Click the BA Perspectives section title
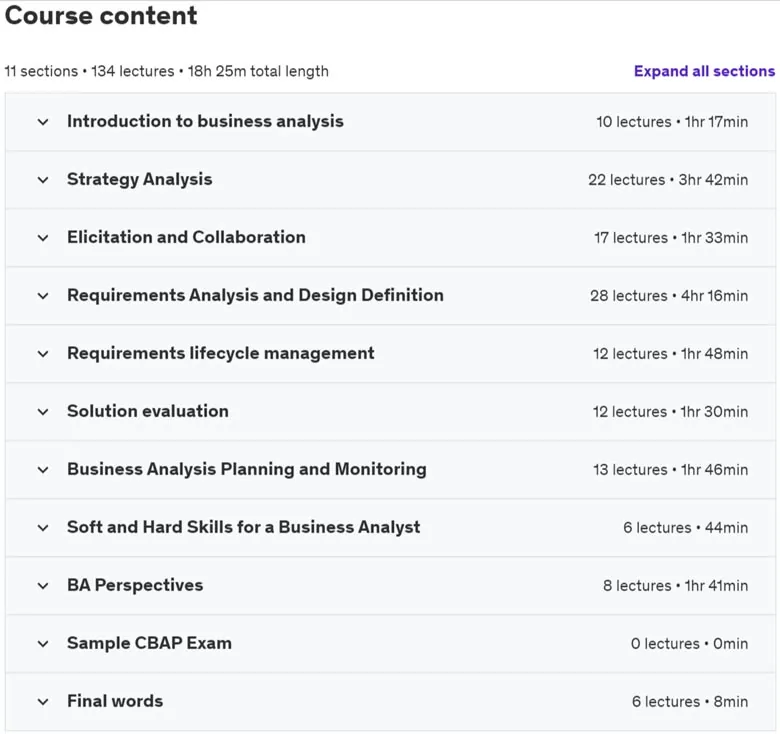The height and width of the screenshot is (734, 780). click(x=135, y=585)
